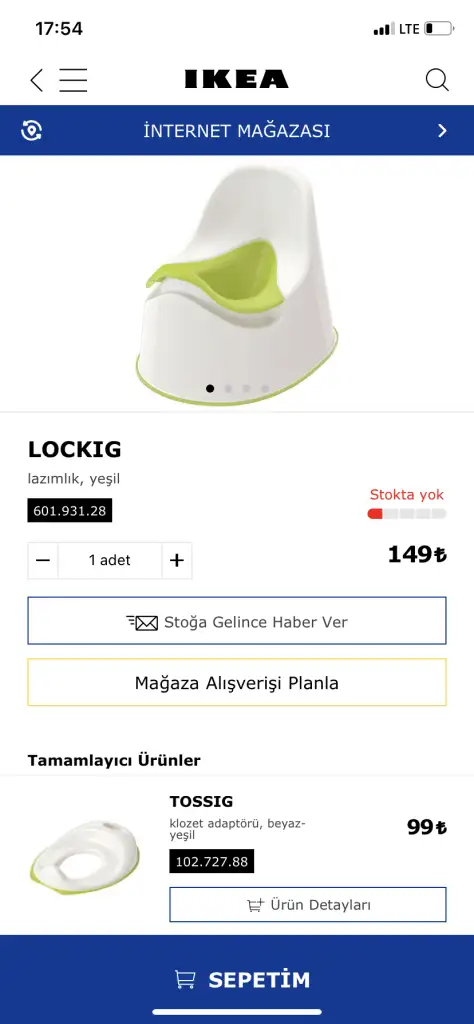Open the İNTERNET MAĞAZASI banner
This screenshot has width=474, height=1024.
(237, 131)
